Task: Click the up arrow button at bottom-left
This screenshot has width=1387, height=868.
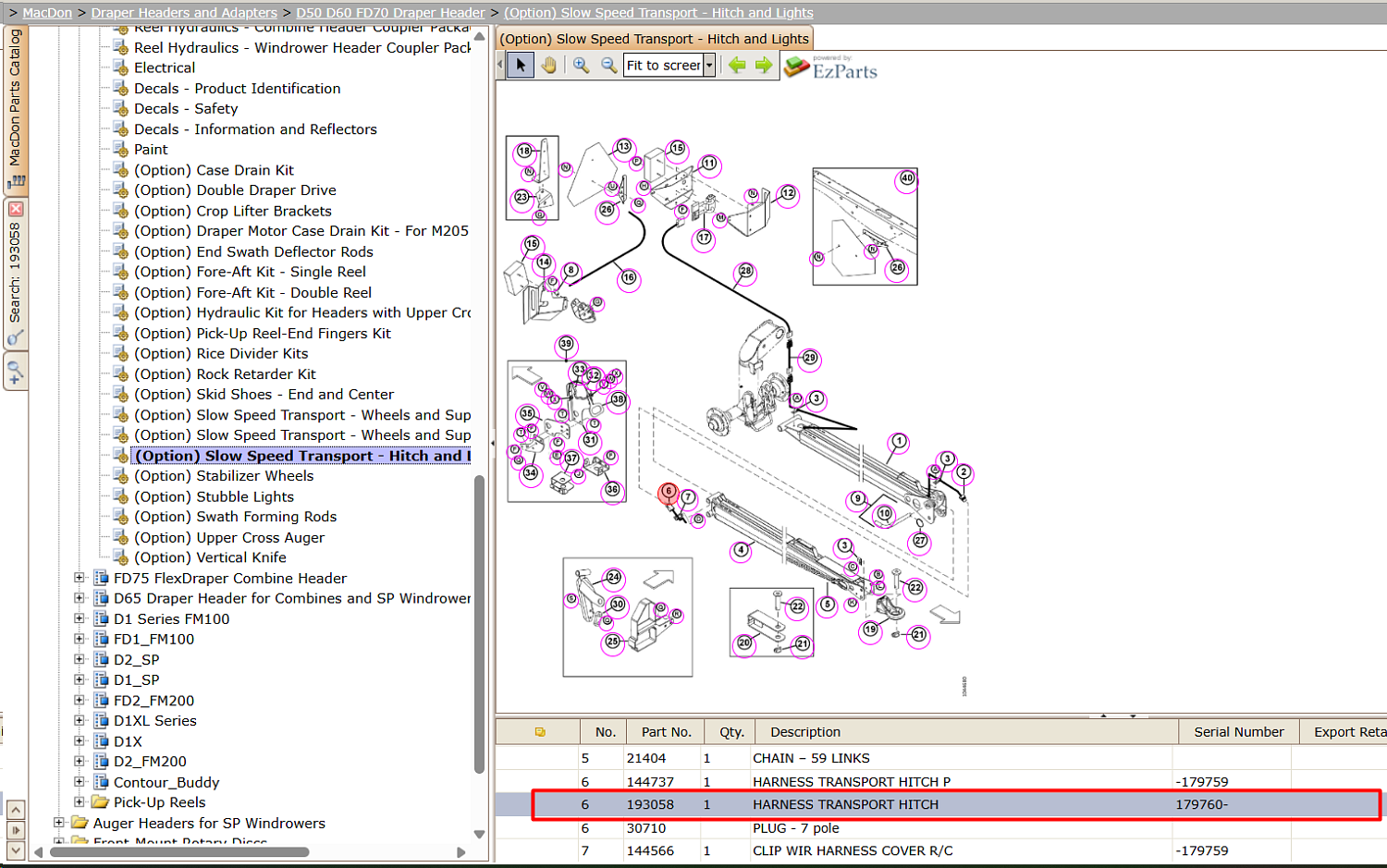Action: point(16,810)
